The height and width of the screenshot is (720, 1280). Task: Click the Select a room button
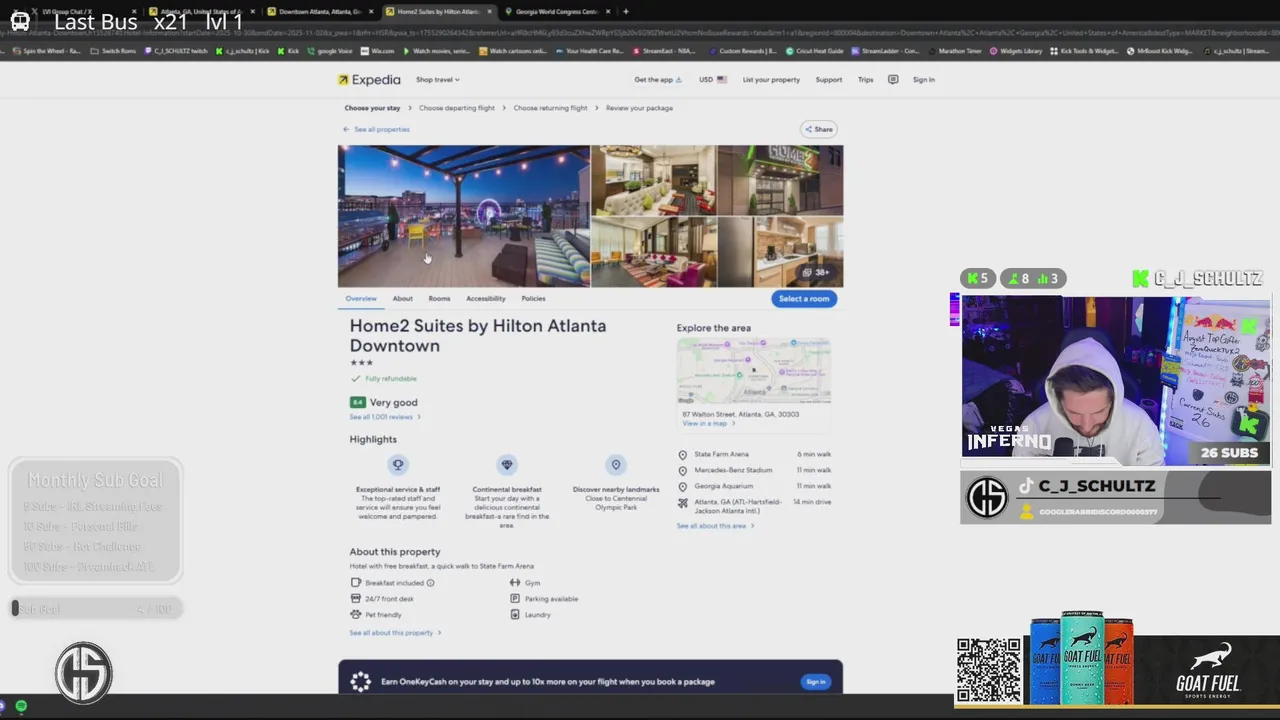pyautogui.click(x=804, y=298)
